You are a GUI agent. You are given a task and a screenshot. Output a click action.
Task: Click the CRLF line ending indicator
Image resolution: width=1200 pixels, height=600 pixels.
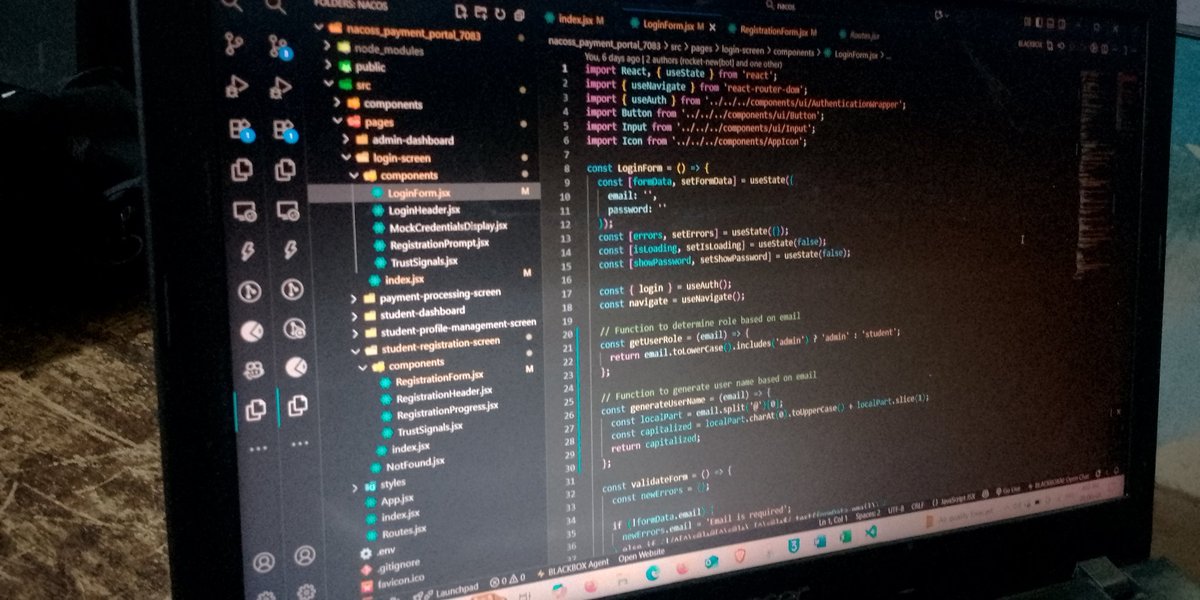(x=917, y=505)
